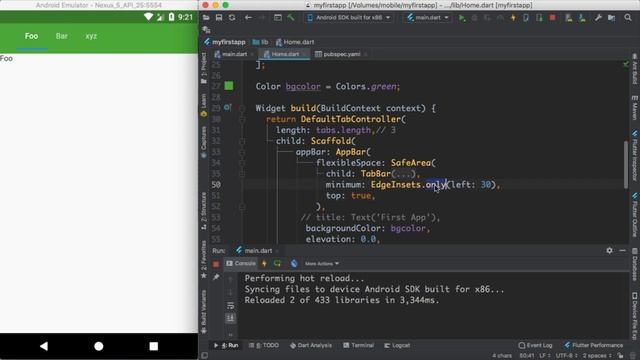Open the Event Log

pos(535,345)
